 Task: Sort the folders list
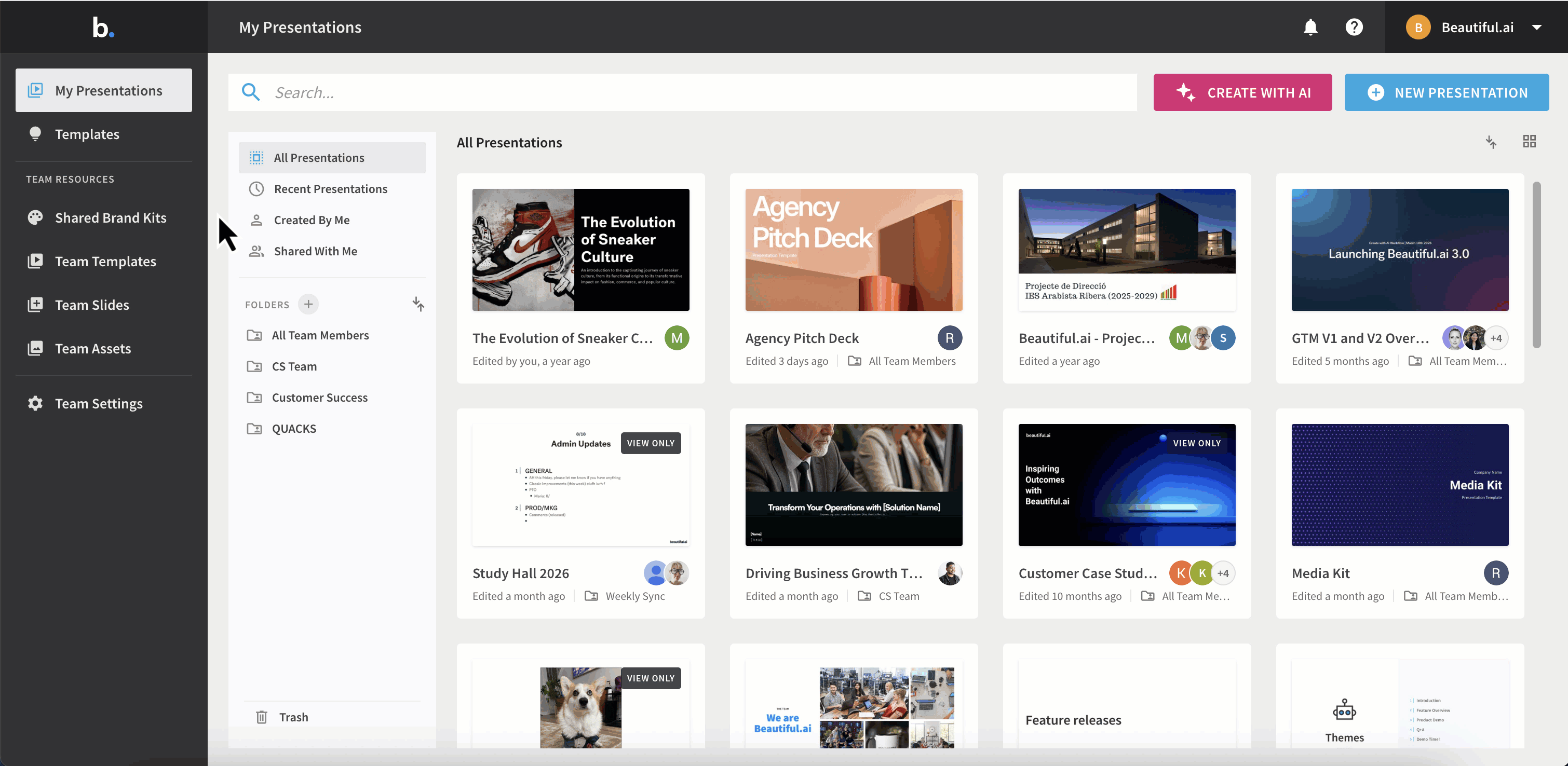point(418,304)
